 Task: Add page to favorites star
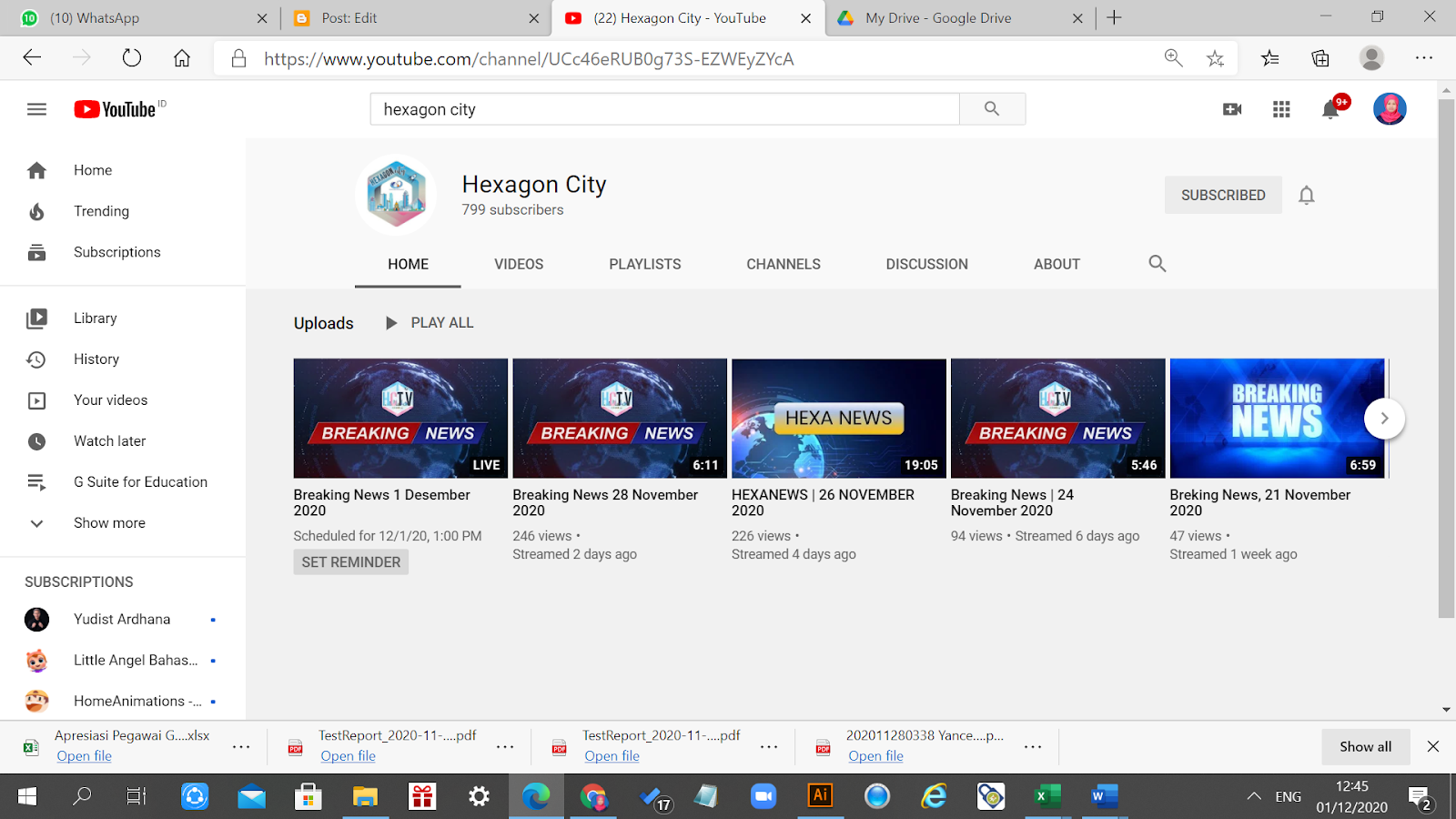pyautogui.click(x=1215, y=58)
